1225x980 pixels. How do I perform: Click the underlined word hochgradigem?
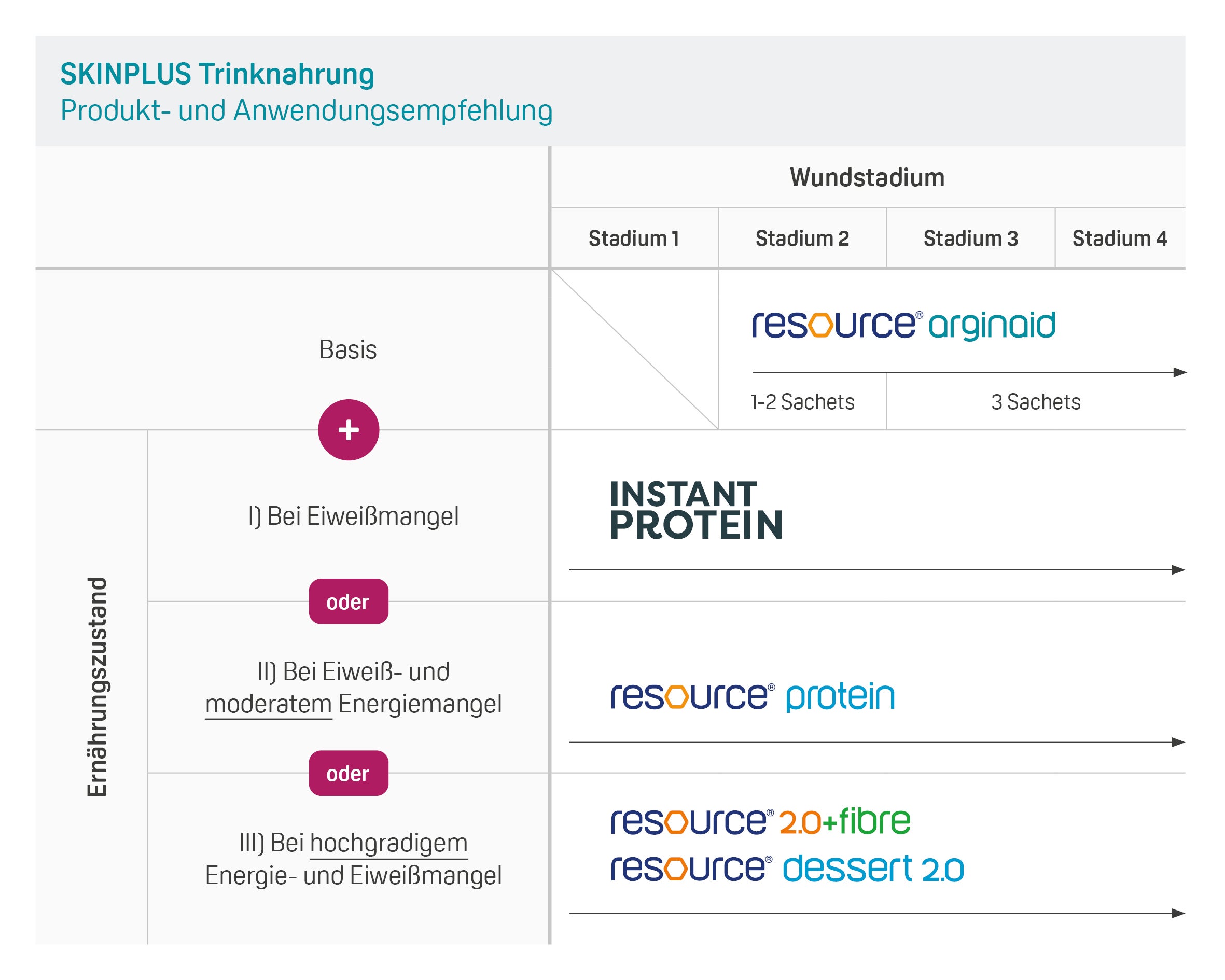click(x=388, y=843)
